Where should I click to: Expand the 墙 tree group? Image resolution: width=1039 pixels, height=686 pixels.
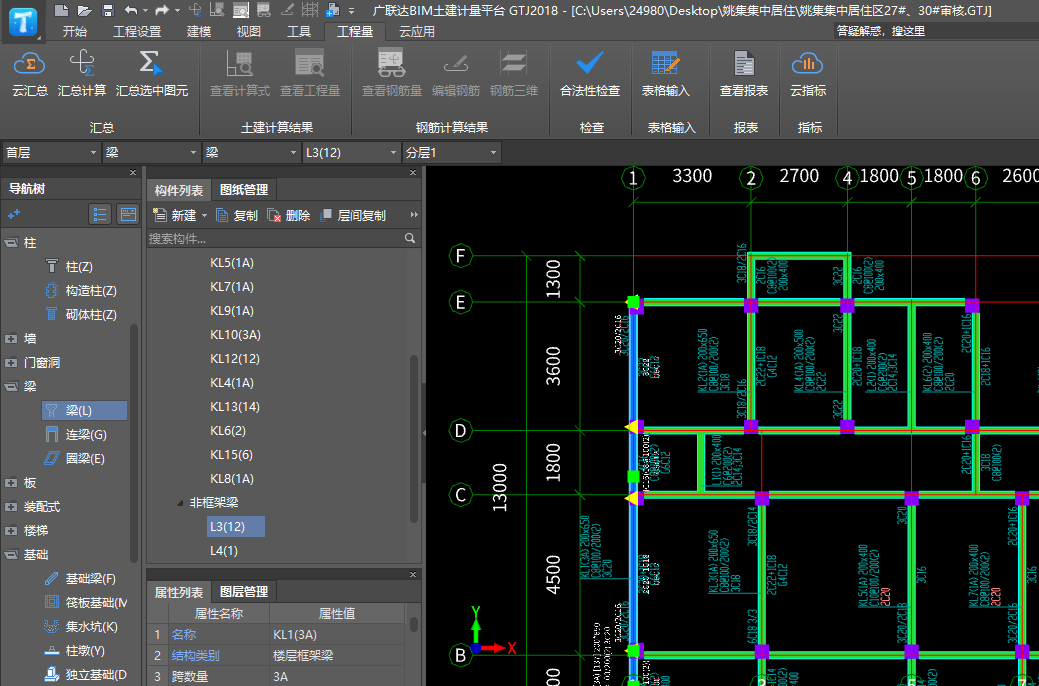[x=11, y=339]
